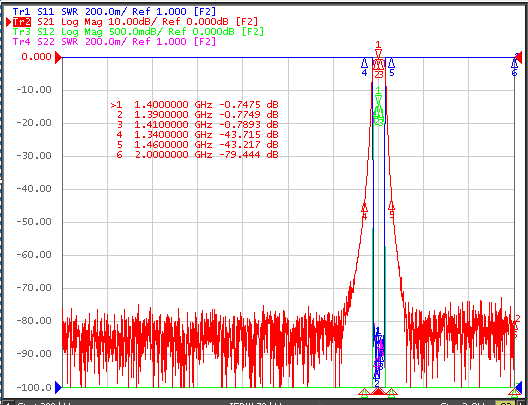The image size is (528, 405).
Task: Click the blue reference triangle at -100.0
Action: (x=59, y=387)
